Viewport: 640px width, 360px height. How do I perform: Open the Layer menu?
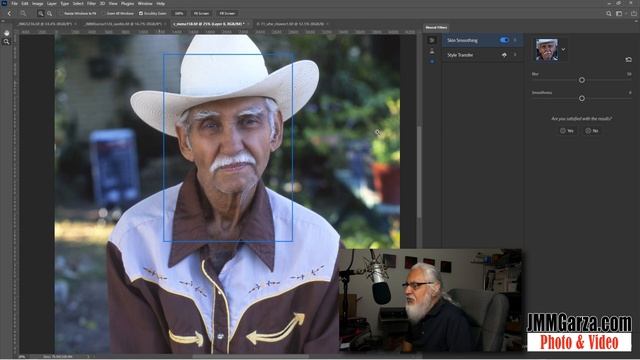52,3
